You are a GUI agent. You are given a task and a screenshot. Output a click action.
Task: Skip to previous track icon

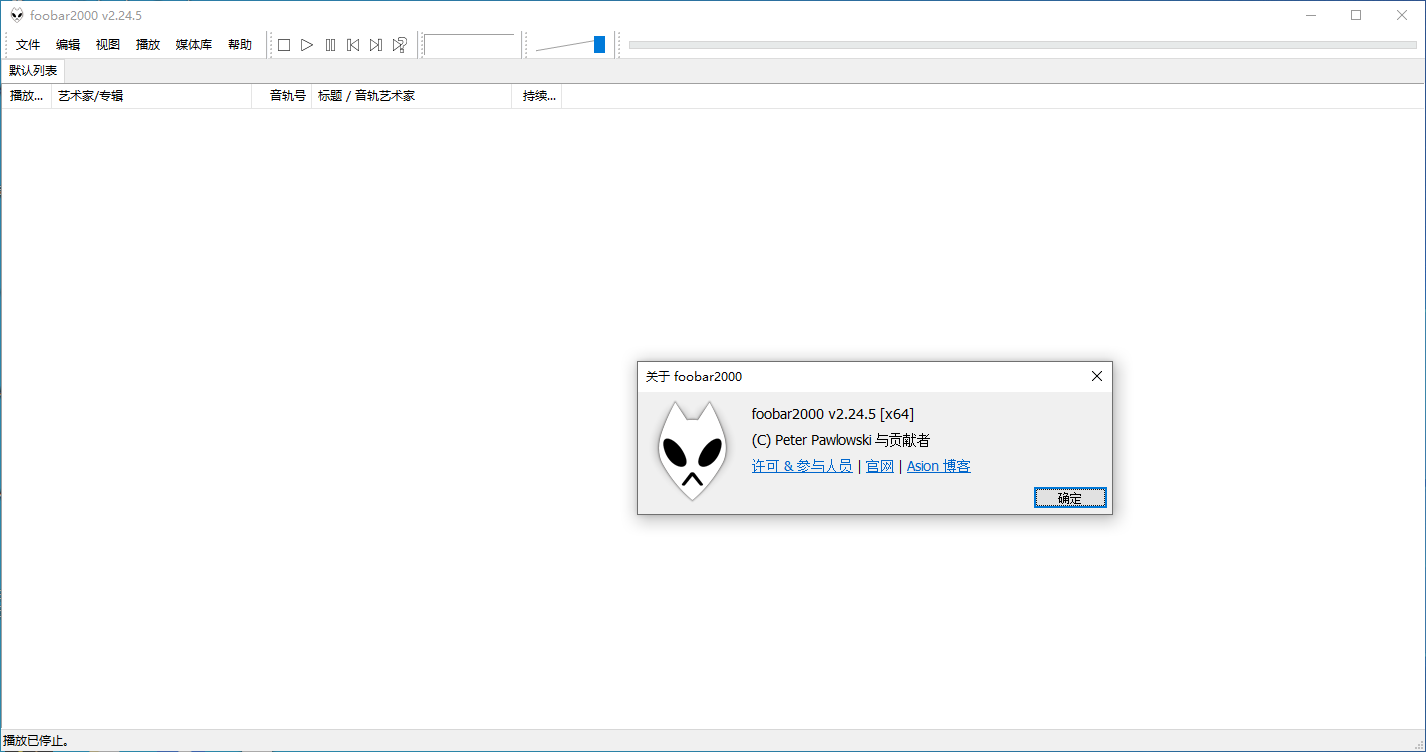tap(353, 45)
